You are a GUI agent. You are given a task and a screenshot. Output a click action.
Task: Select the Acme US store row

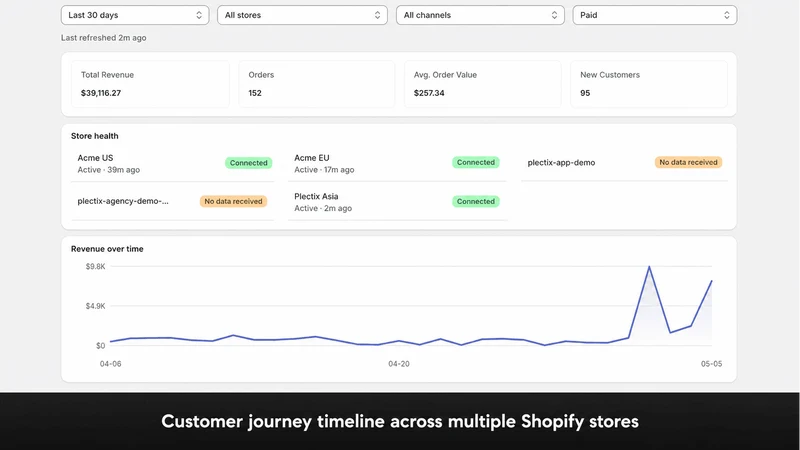(172, 164)
